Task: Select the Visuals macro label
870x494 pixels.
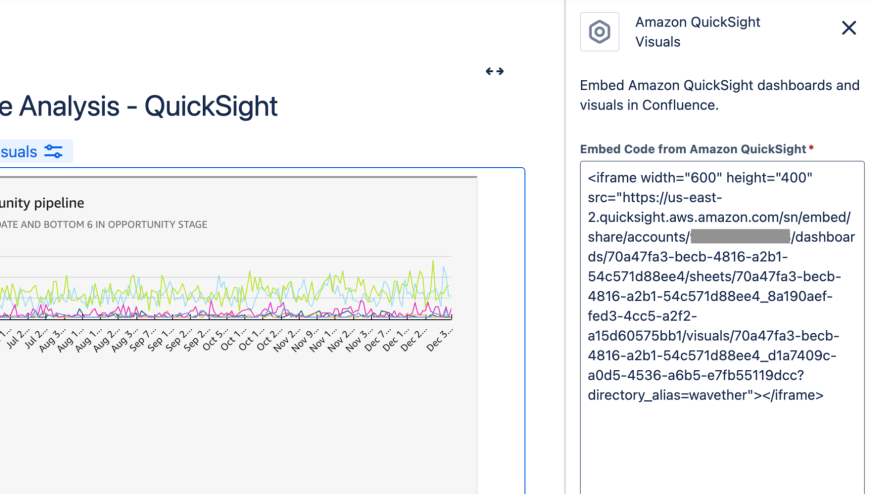Action: pos(18,152)
